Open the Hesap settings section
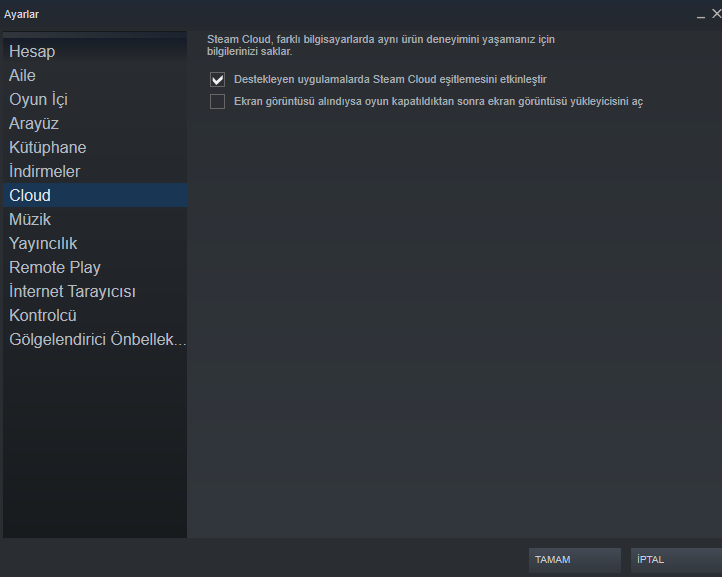 point(95,51)
